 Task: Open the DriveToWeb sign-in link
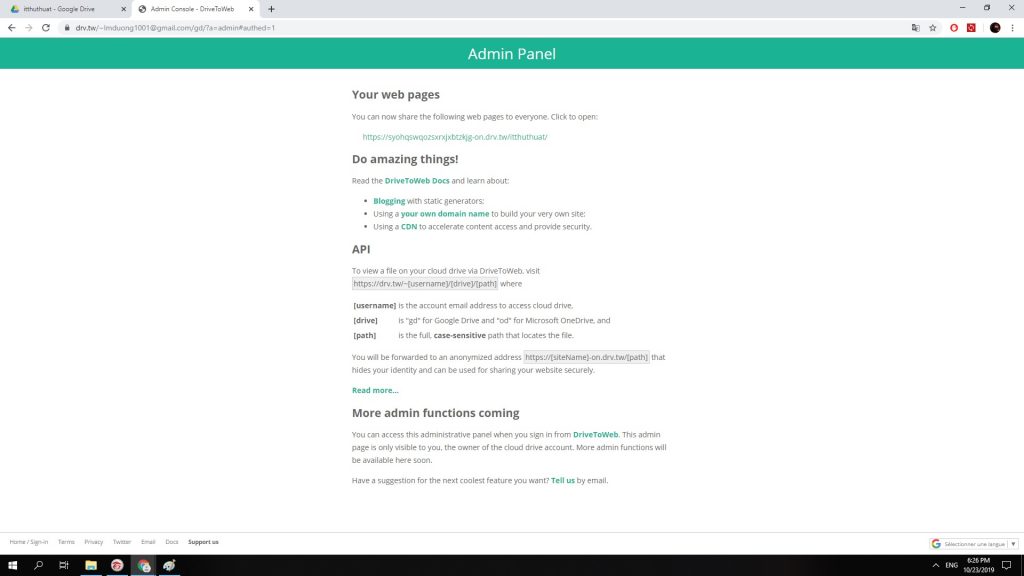(595, 434)
